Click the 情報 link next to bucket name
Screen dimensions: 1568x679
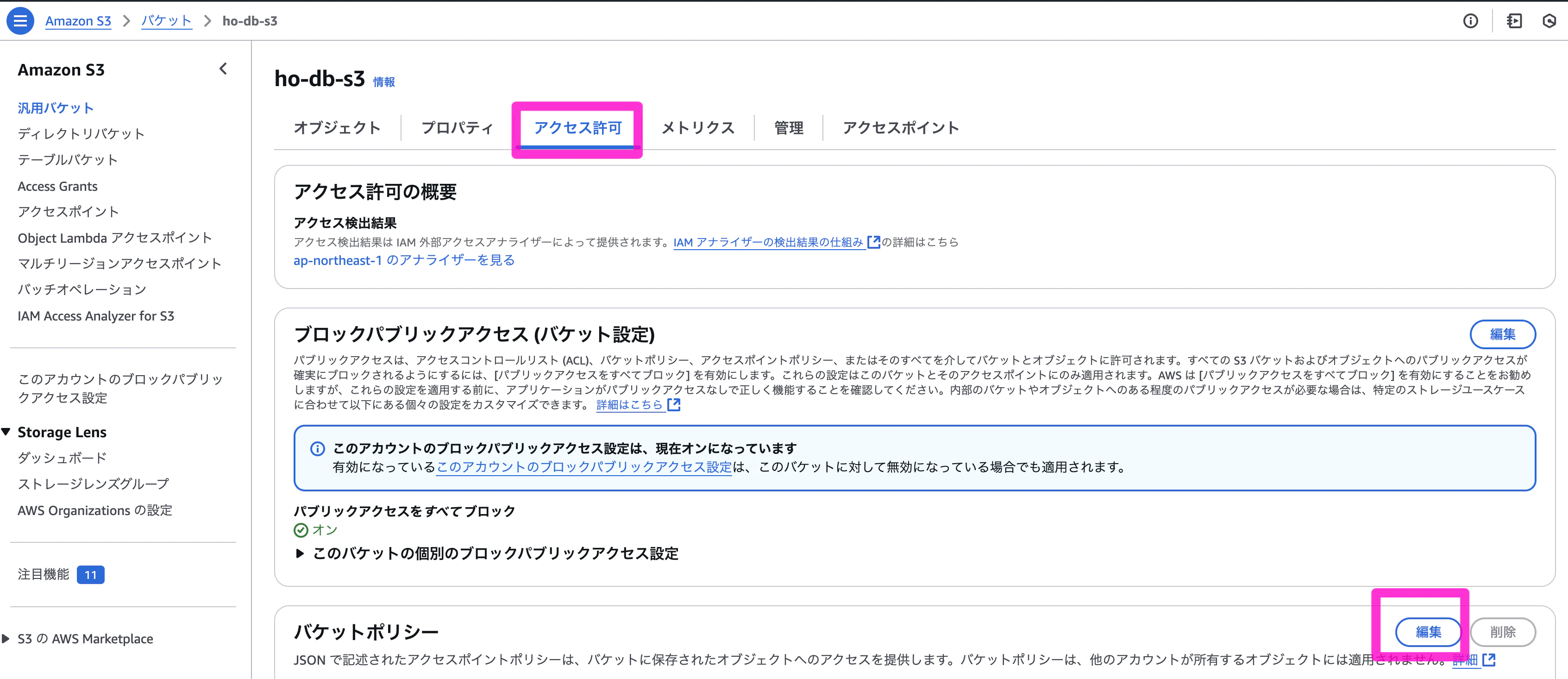pos(384,82)
